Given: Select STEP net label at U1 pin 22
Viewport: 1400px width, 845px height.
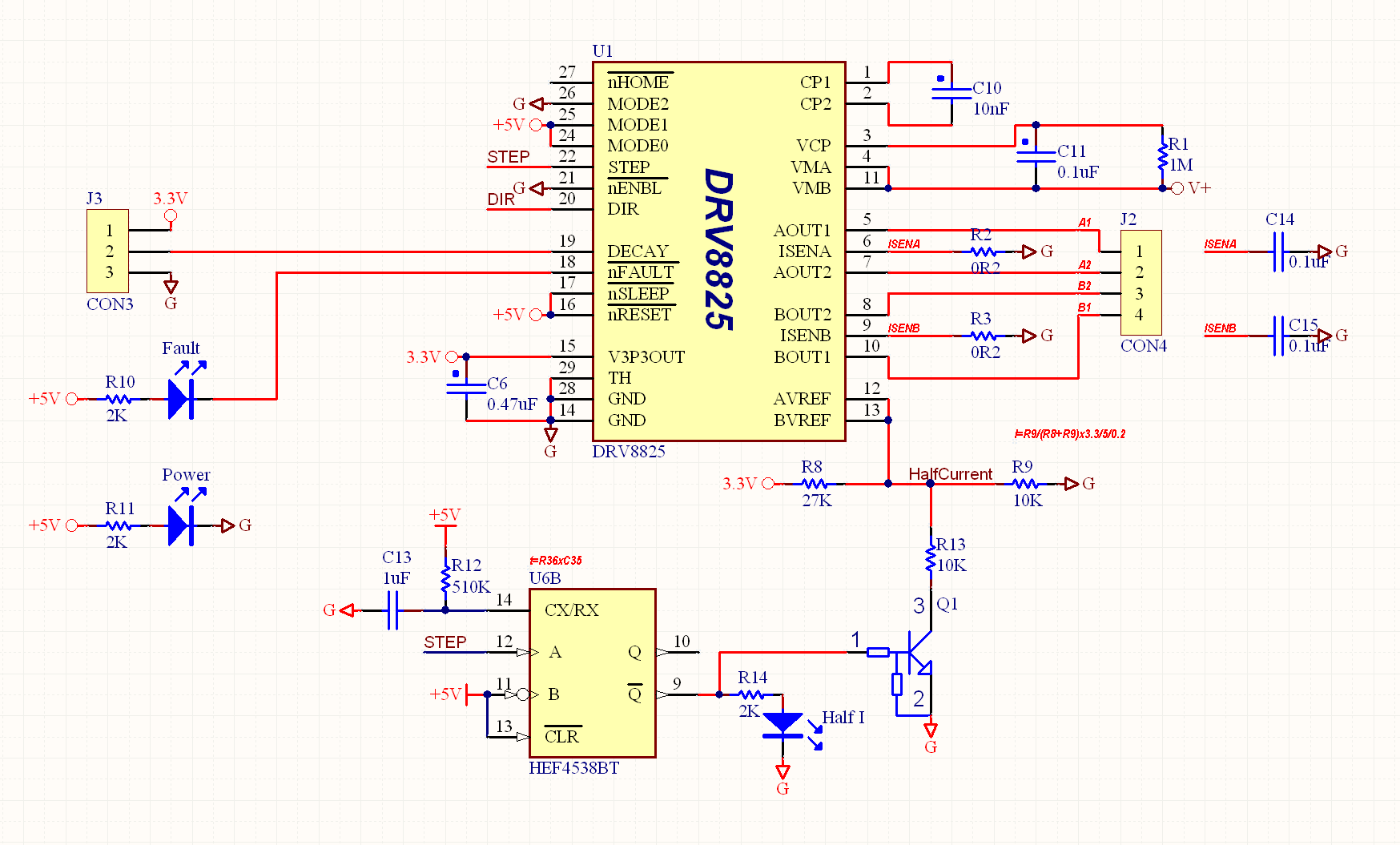Looking at the screenshot, I should pyautogui.click(x=509, y=157).
